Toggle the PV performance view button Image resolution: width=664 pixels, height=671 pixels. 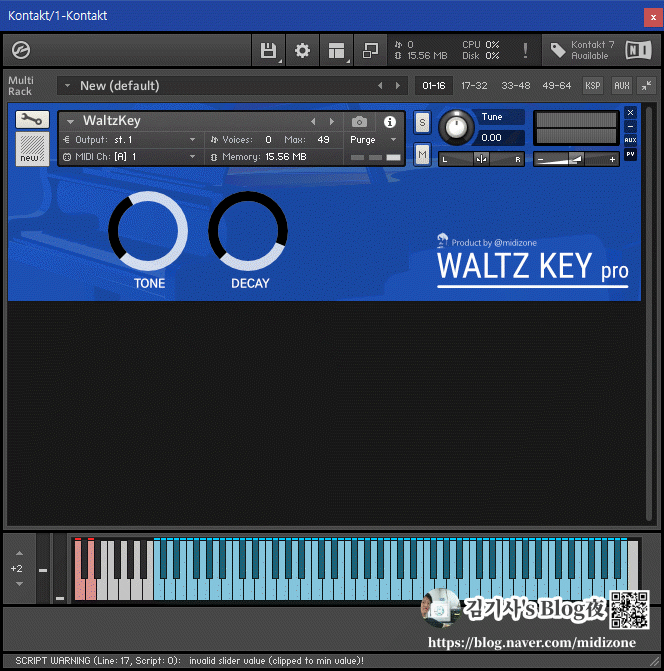pos(630,154)
